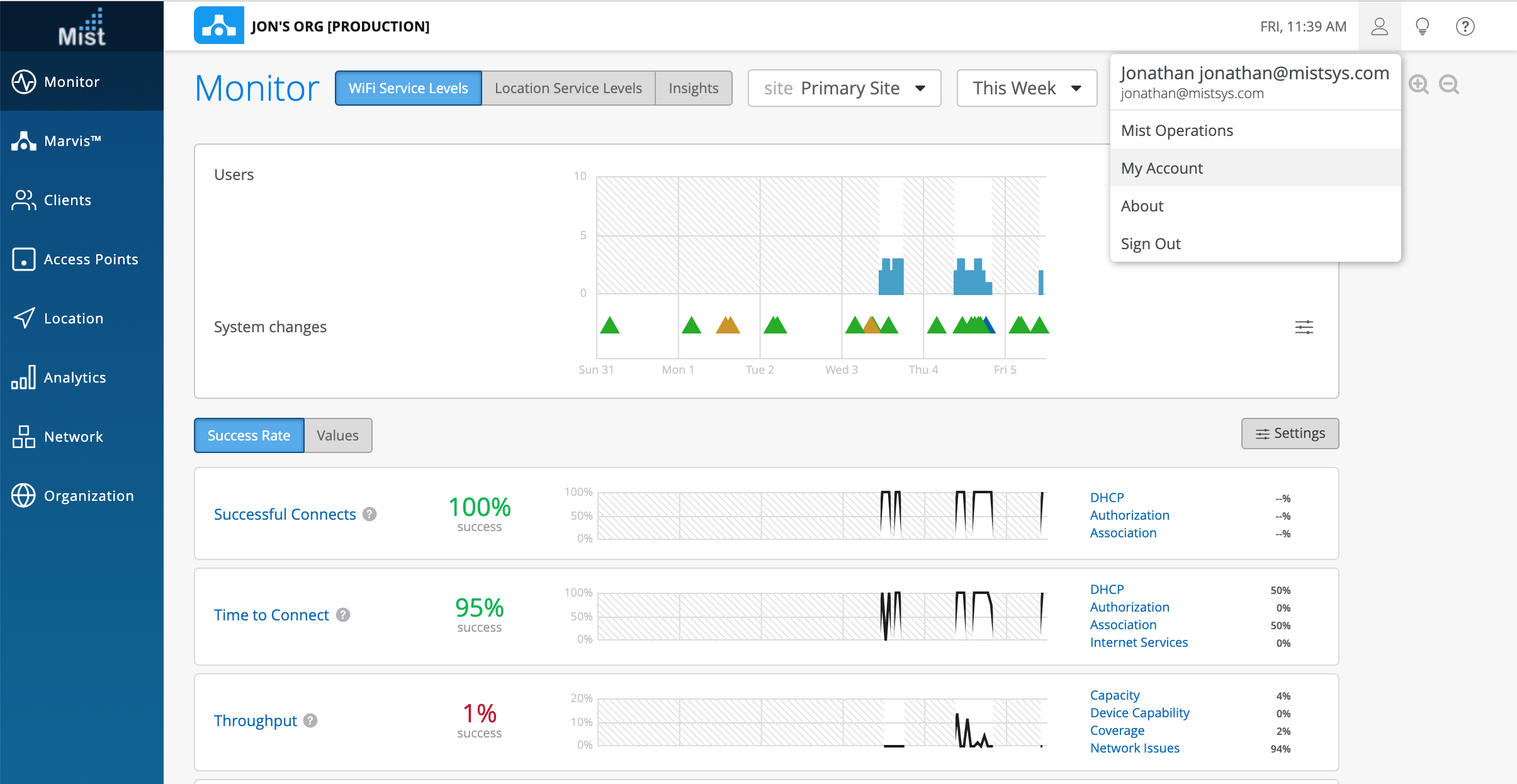This screenshot has width=1517, height=784.
Task: Open the Insights tab
Action: pyautogui.click(x=693, y=88)
